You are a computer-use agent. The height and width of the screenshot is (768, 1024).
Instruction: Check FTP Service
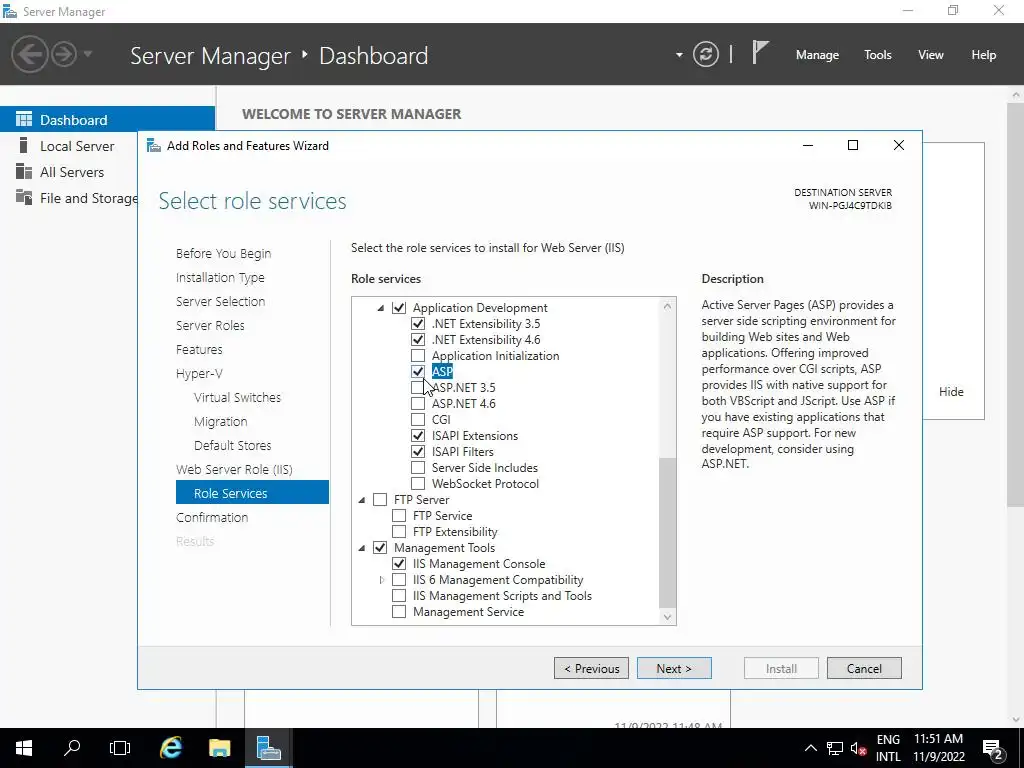click(x=399, y=516)
